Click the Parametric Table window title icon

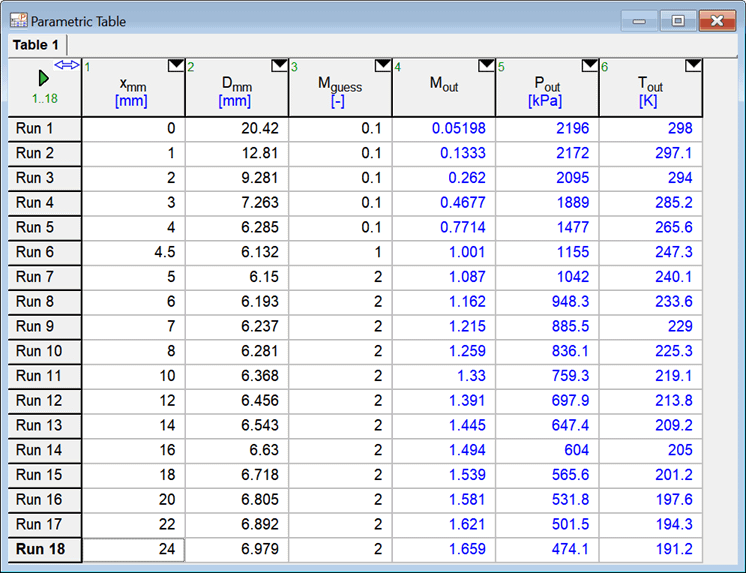click(x=17, y=20)
